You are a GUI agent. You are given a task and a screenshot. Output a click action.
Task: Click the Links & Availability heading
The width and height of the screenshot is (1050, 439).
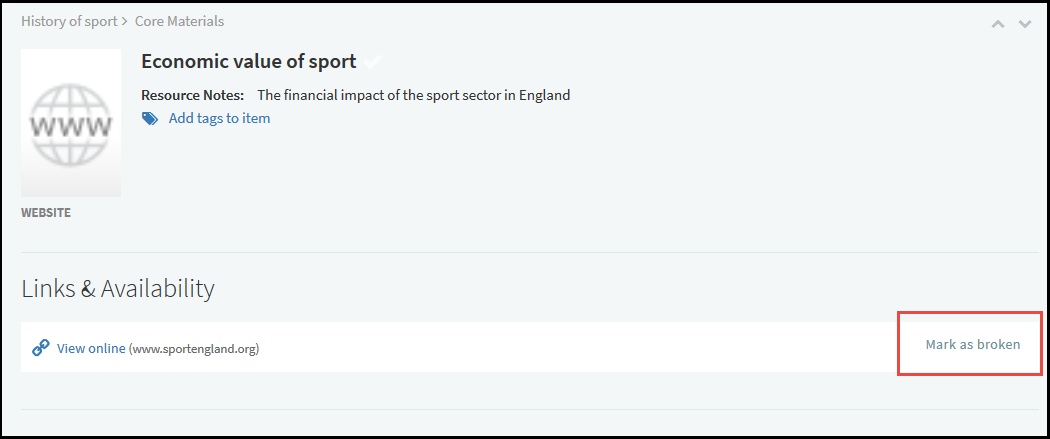point(118,289)
